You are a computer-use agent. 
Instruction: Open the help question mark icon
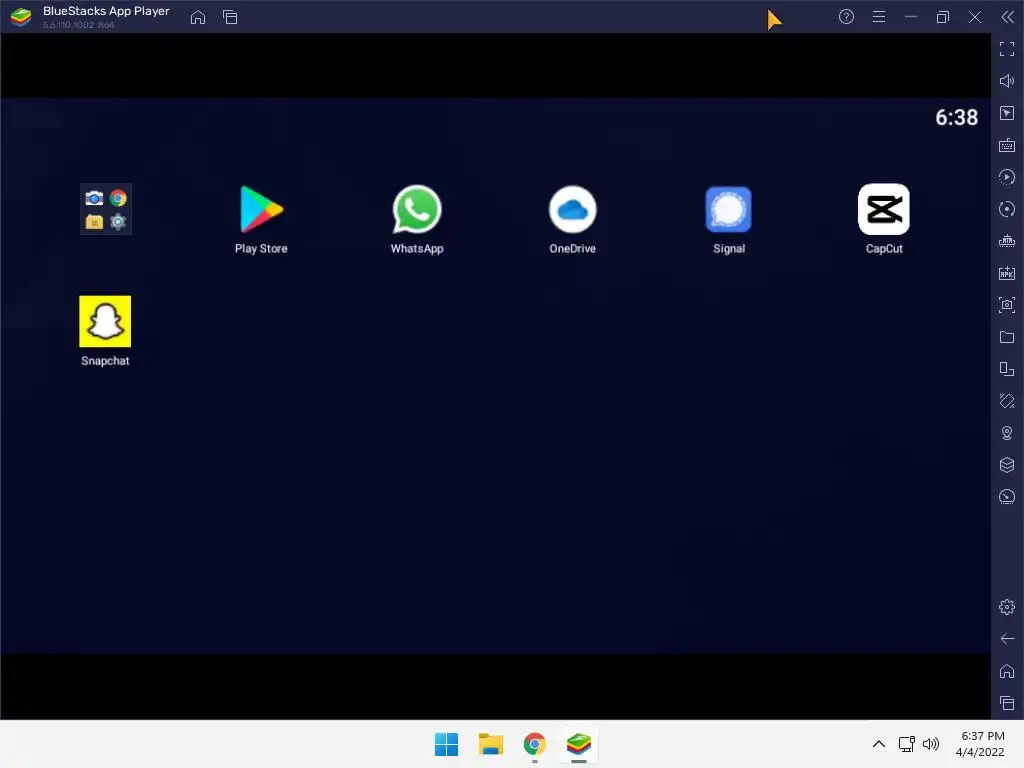click(846, 17)
